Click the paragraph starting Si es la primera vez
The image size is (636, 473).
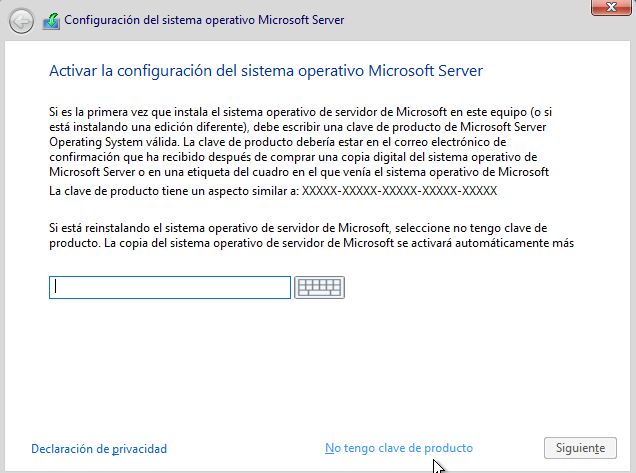coord(301,142)
